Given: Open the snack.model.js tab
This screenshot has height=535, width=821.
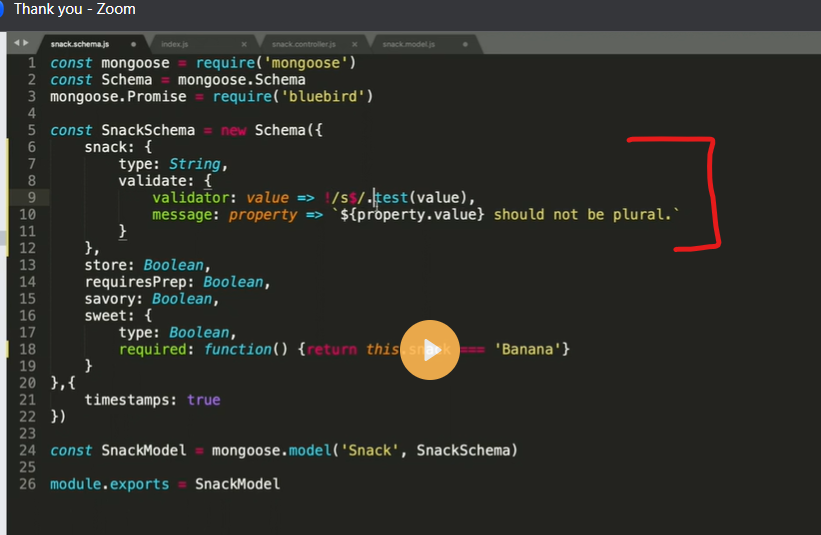Looking at the screenshot, I should tap(408, 45).
